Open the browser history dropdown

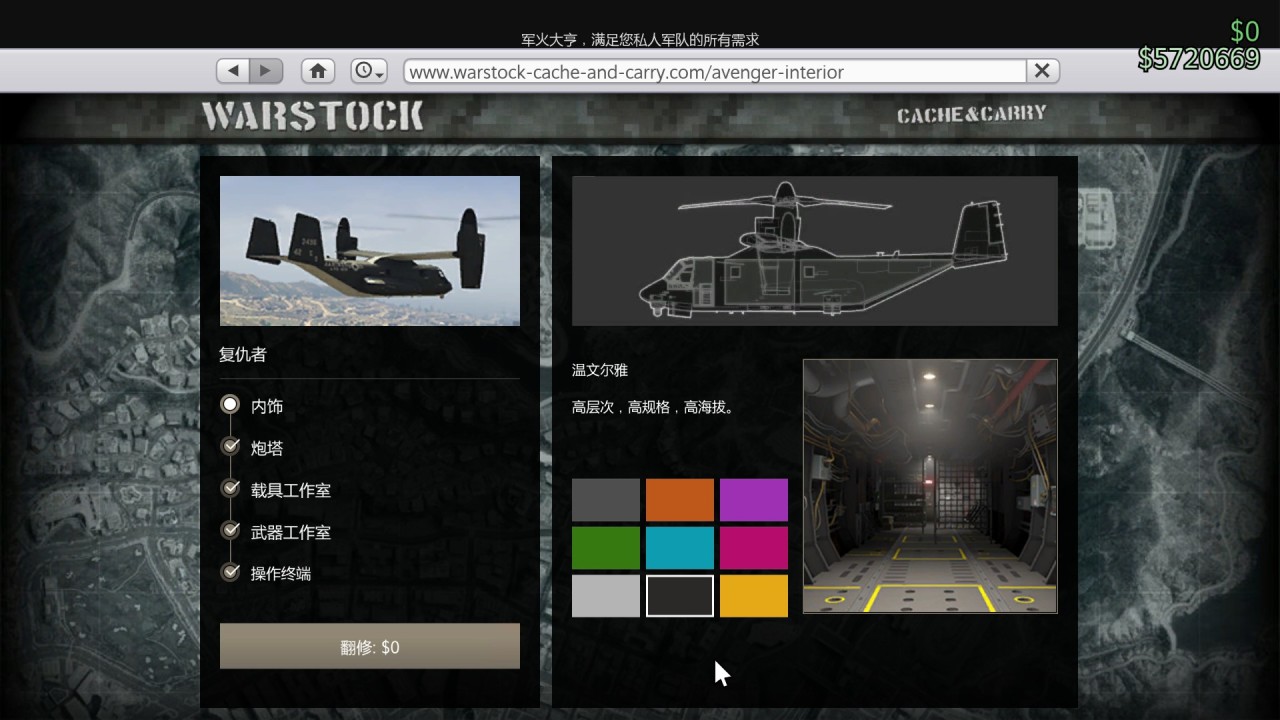[369, 71]
